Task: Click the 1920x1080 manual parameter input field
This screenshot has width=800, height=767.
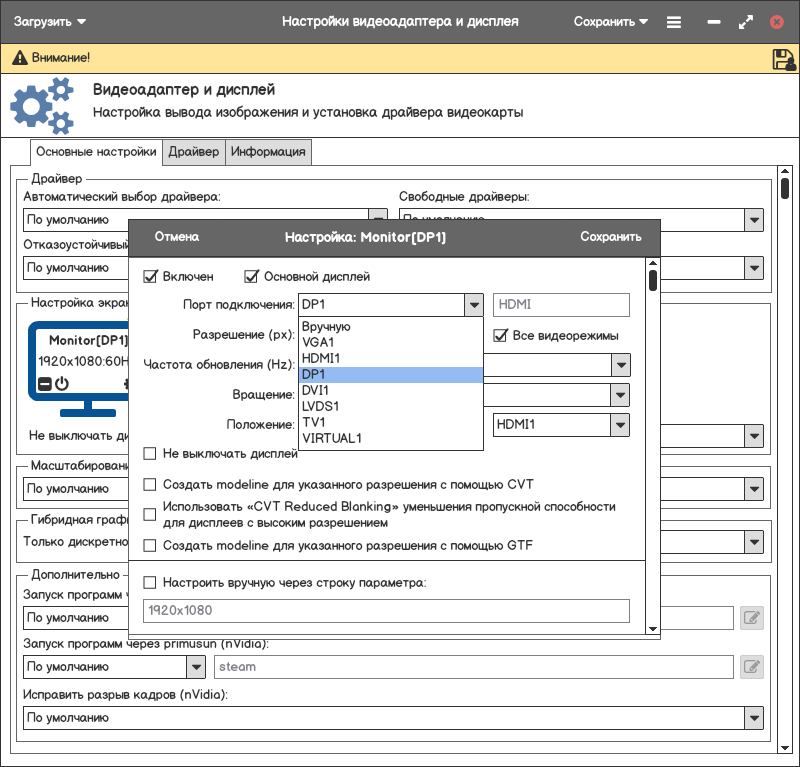Action: coord(386,610)
